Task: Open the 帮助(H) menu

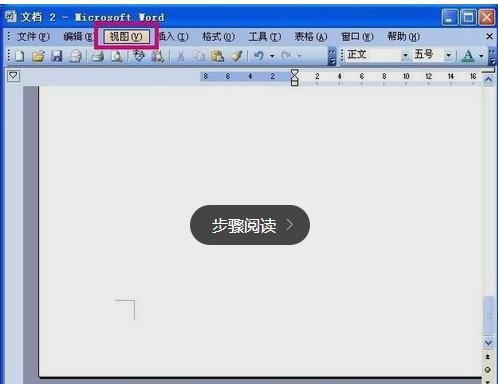Action: click(403, 37)
